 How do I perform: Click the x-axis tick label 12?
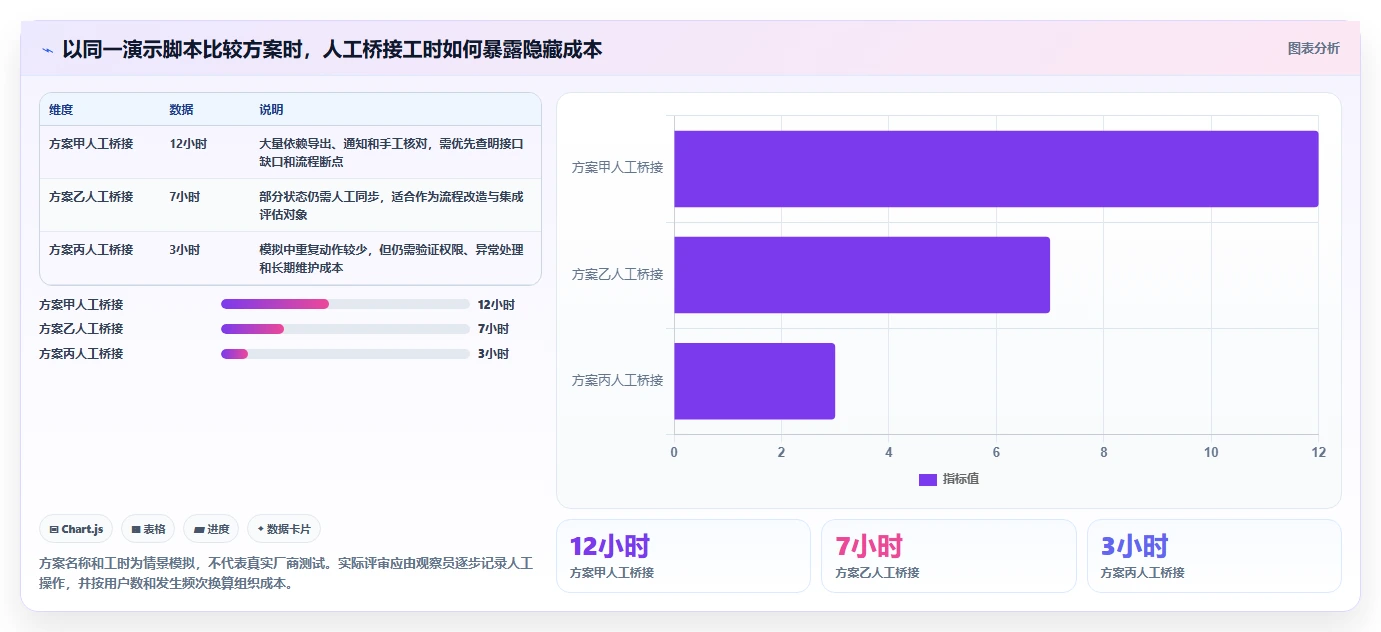[1318, 452]
